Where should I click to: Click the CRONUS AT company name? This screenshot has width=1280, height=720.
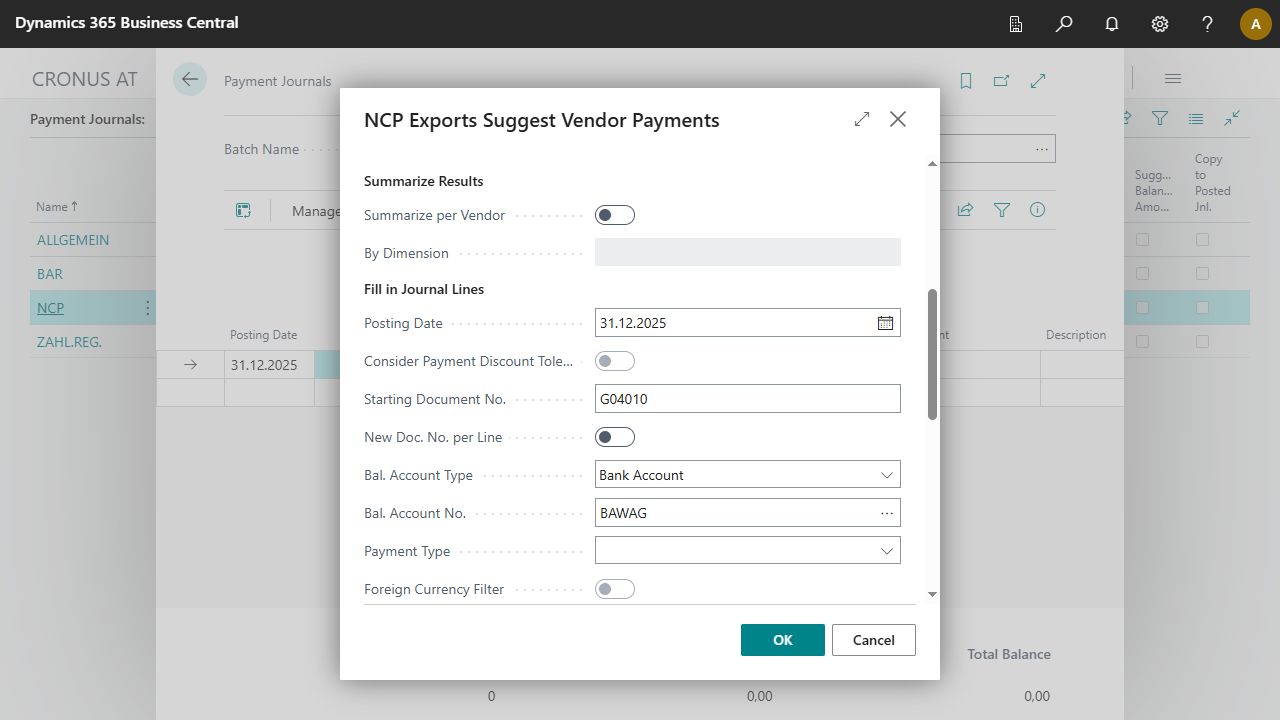coord(85,79)
